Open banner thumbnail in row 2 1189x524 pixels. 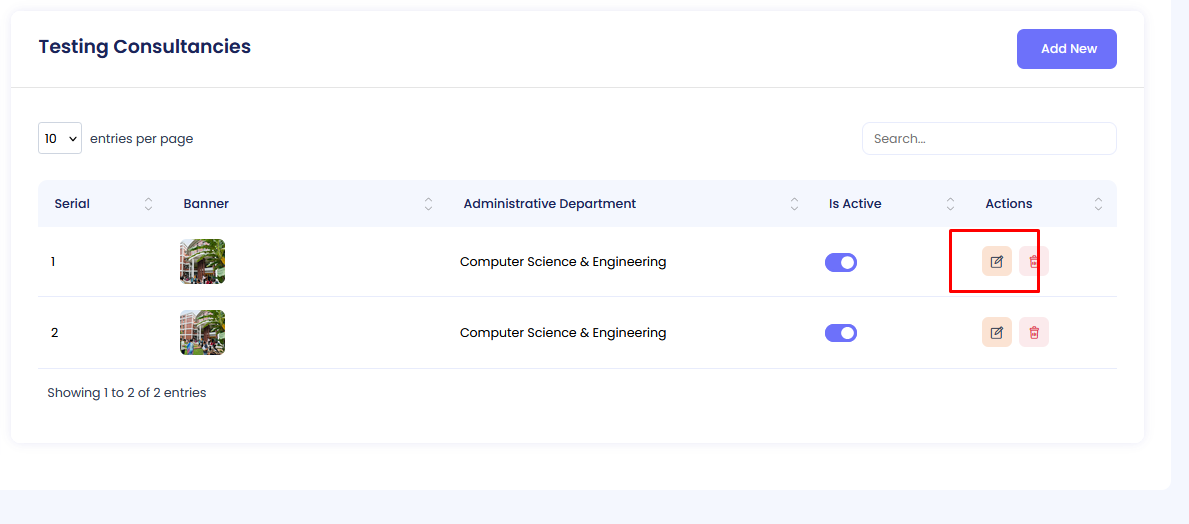[202, 332]
